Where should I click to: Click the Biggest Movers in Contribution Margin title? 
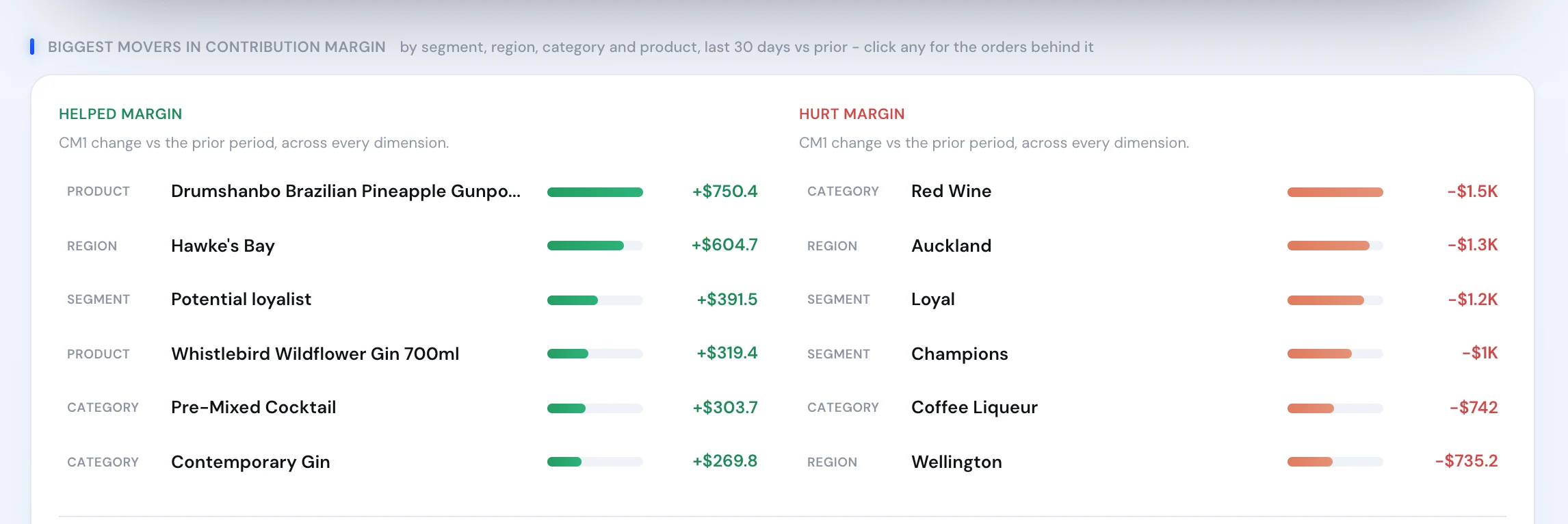pyautogui.click(x=217, y=47)
